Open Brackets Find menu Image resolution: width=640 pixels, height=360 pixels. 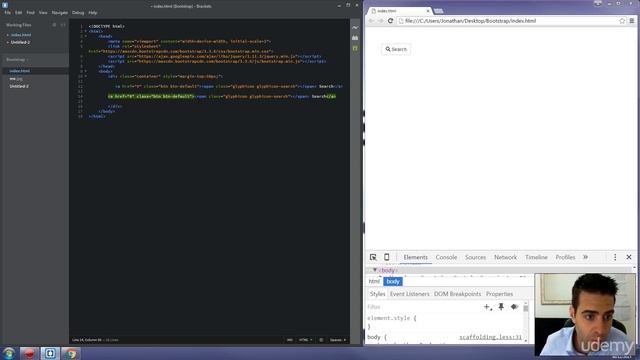tap(31, 13)
